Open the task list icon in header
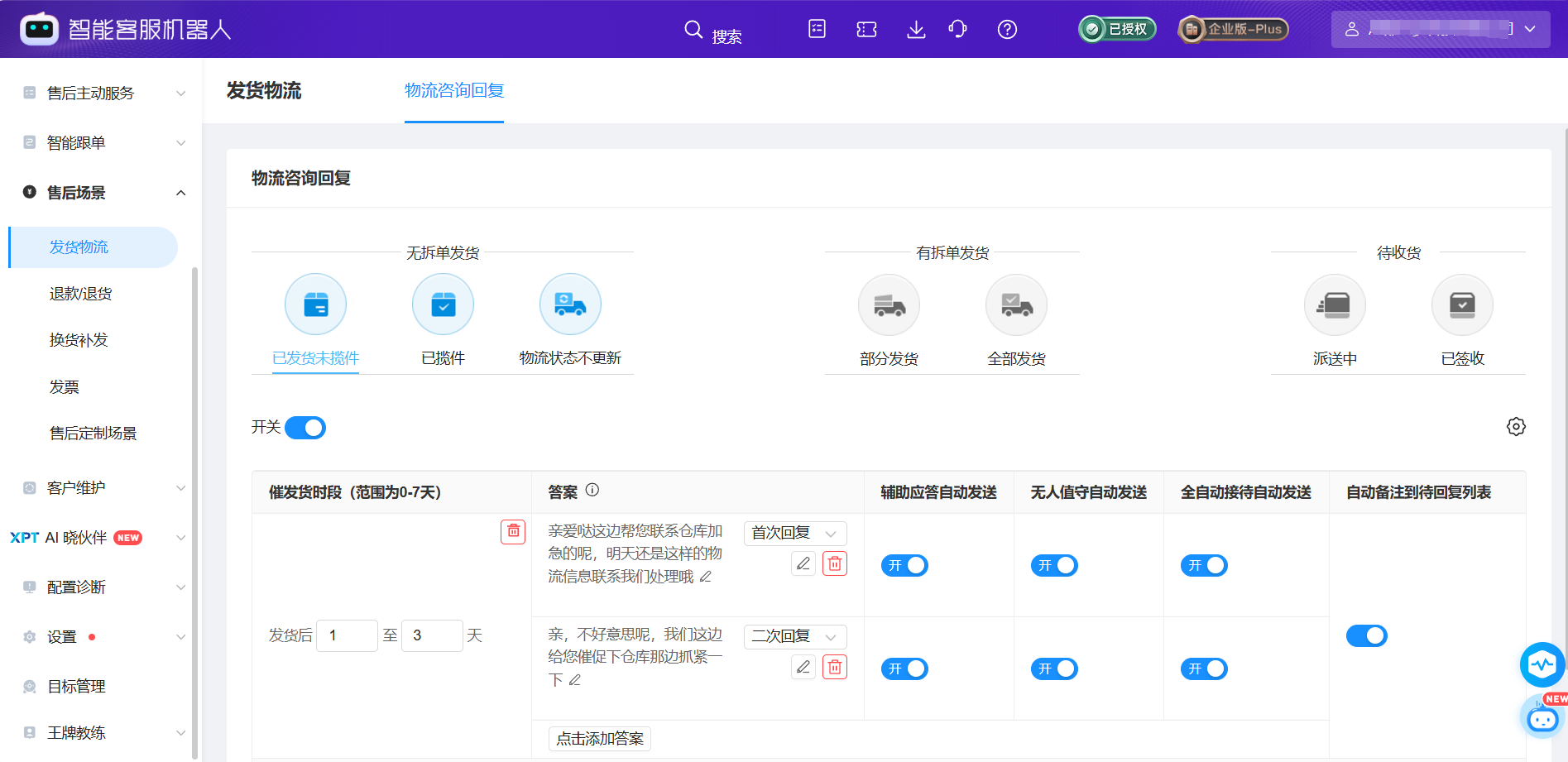This screenshot has height=762, width=1568. 818,29
